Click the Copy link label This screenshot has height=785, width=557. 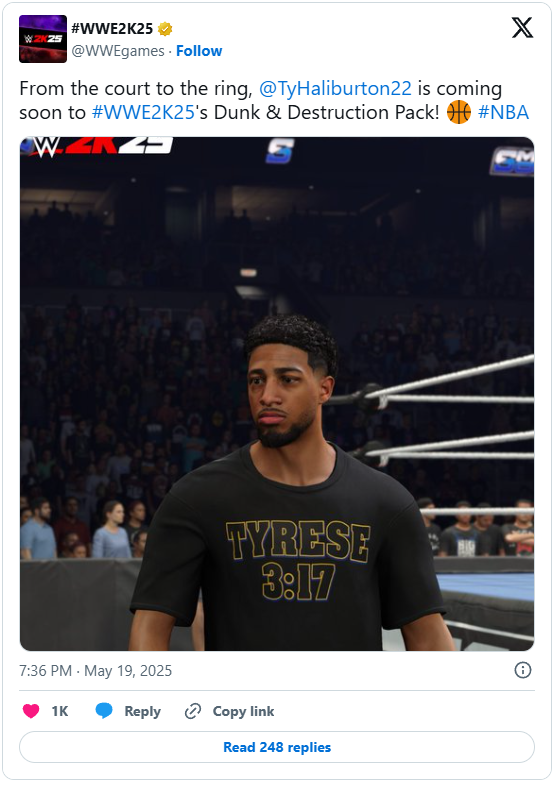click(x=243, y=711)
